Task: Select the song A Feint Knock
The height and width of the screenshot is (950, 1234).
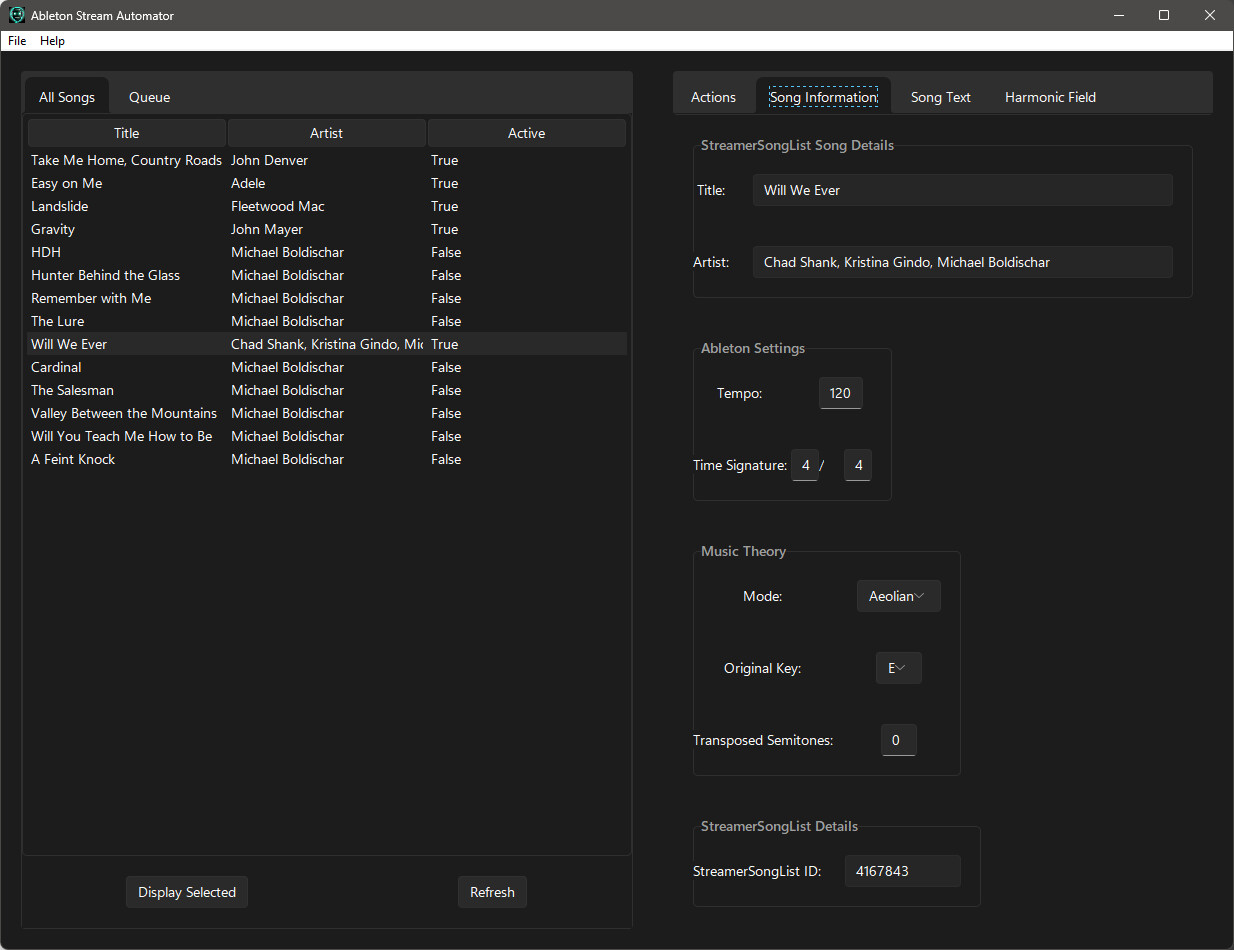Action: pos(73,459)
